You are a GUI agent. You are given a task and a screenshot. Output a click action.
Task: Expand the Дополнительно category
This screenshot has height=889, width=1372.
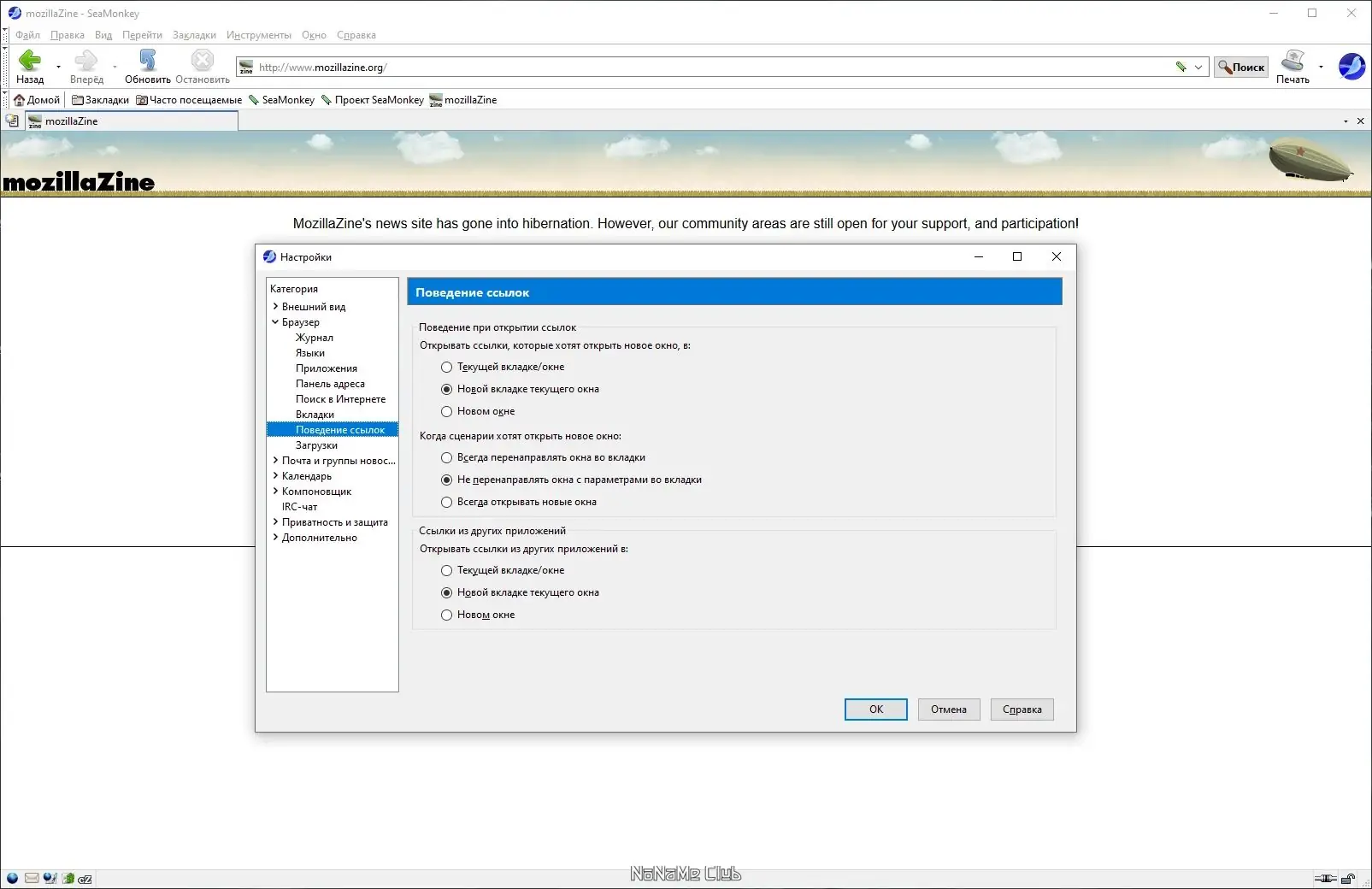275,537
